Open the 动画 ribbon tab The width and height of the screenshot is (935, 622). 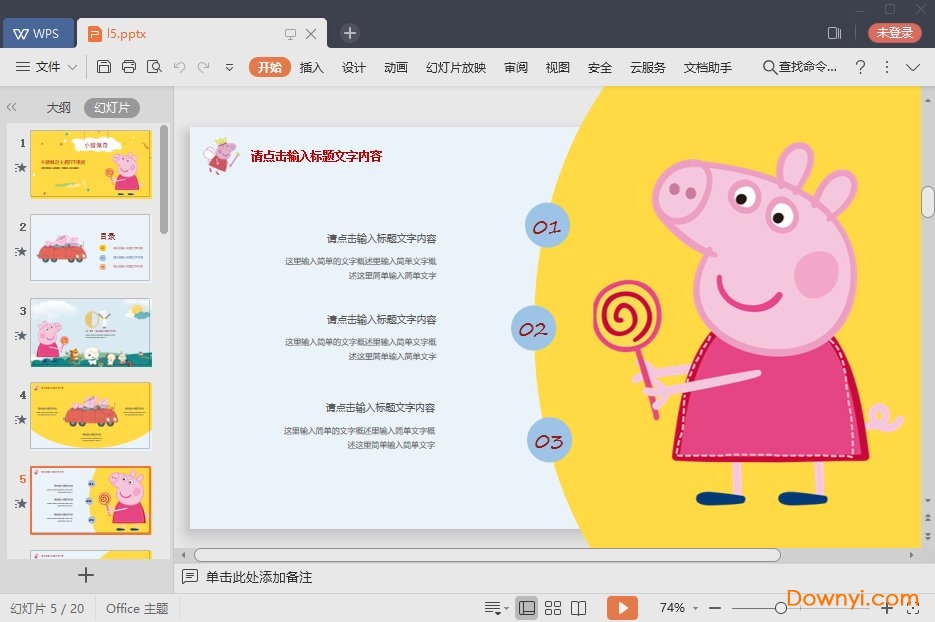[x=396, y=67]
